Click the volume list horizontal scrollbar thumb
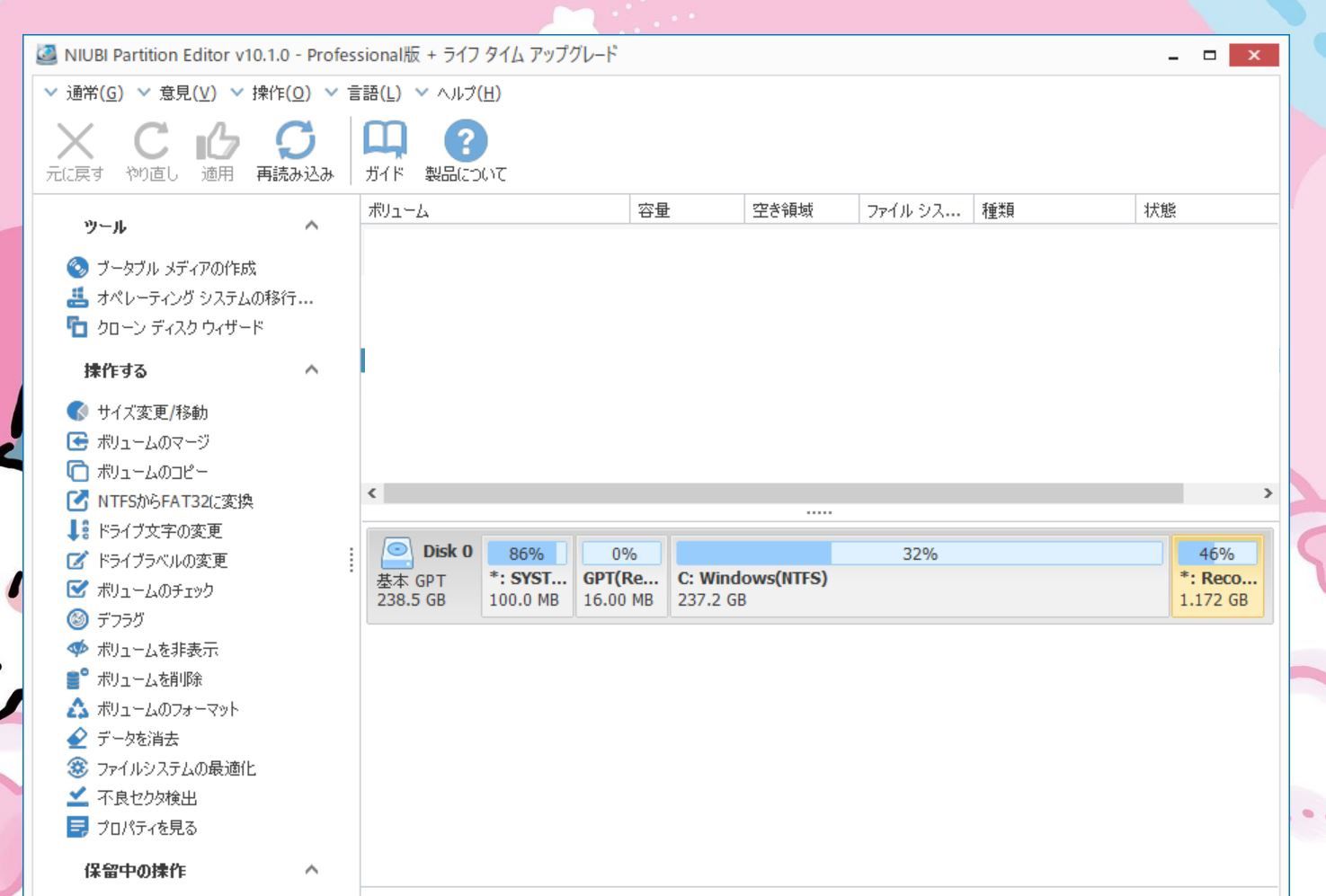 tap(783, 492)
